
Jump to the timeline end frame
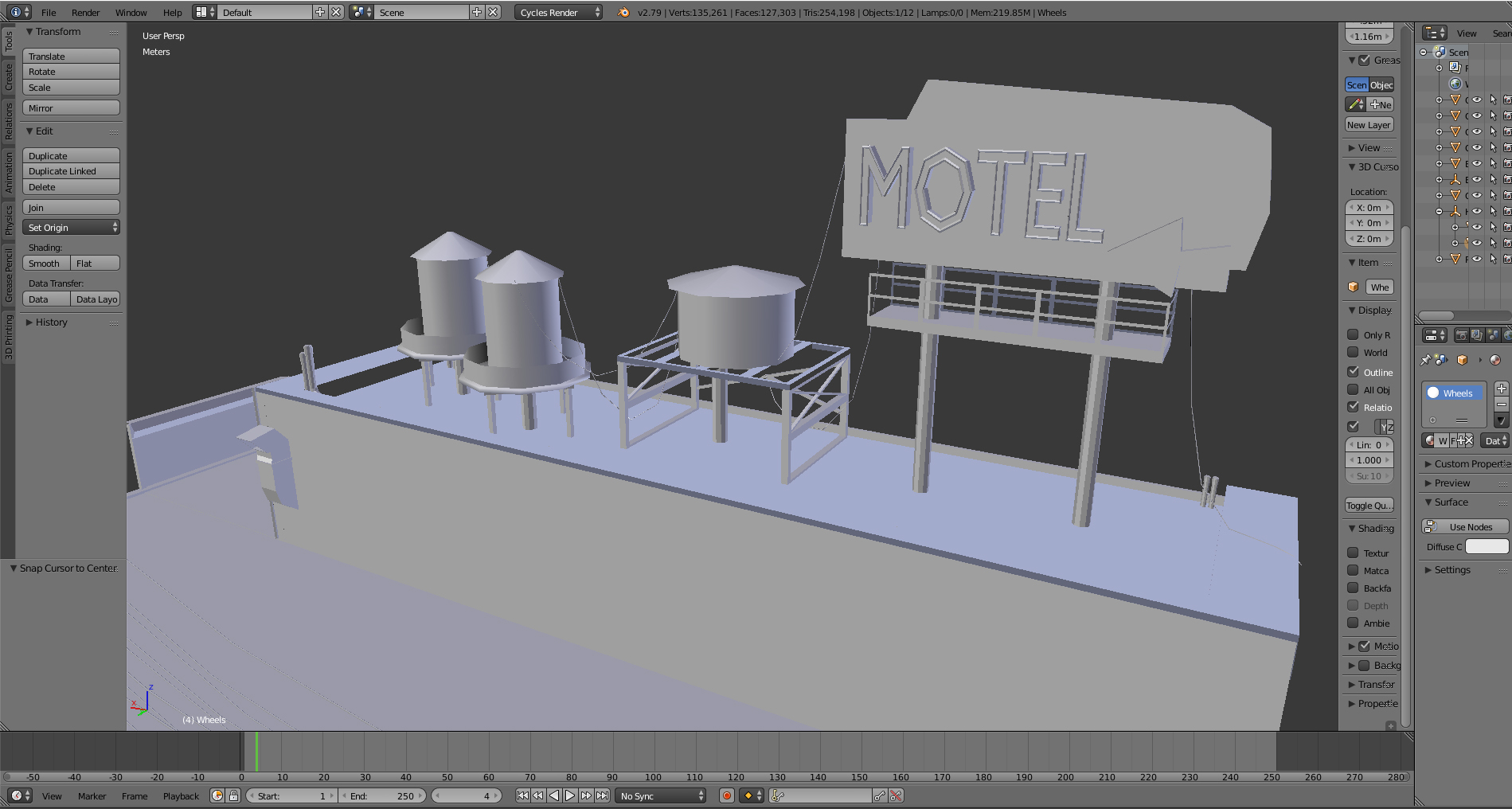pyautogui.click(x=603, y=795)
